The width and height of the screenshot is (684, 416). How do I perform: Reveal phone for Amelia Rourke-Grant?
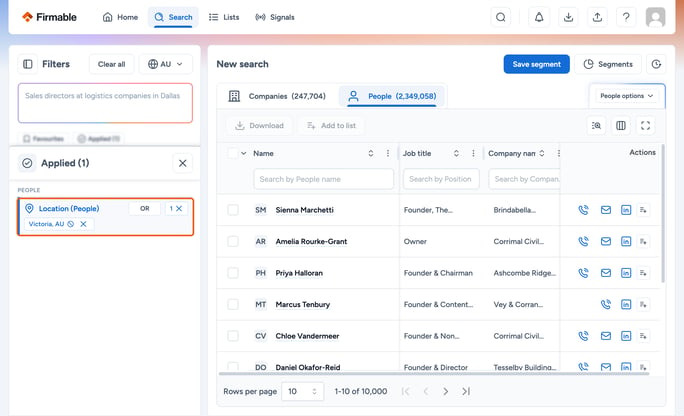(x=583, y=241)
